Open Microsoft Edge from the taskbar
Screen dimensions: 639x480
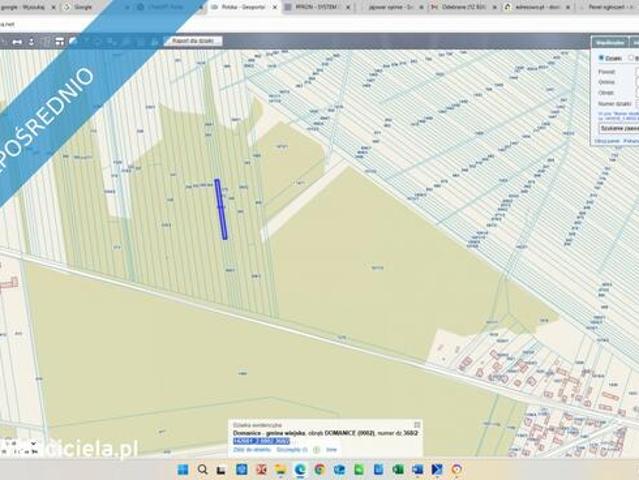300,469
